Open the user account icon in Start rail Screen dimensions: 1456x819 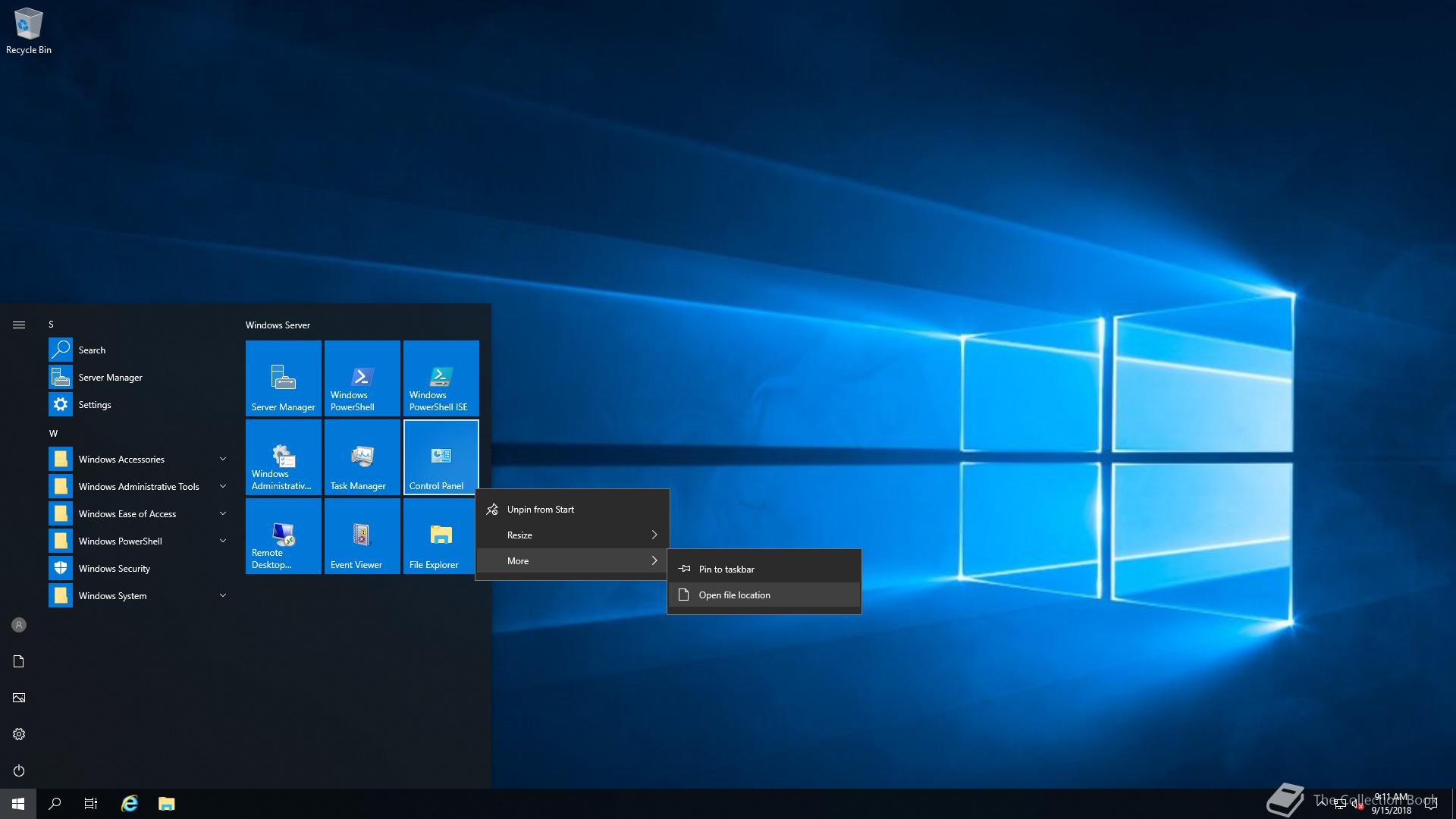pyautogui.click(x=19, y=625)
